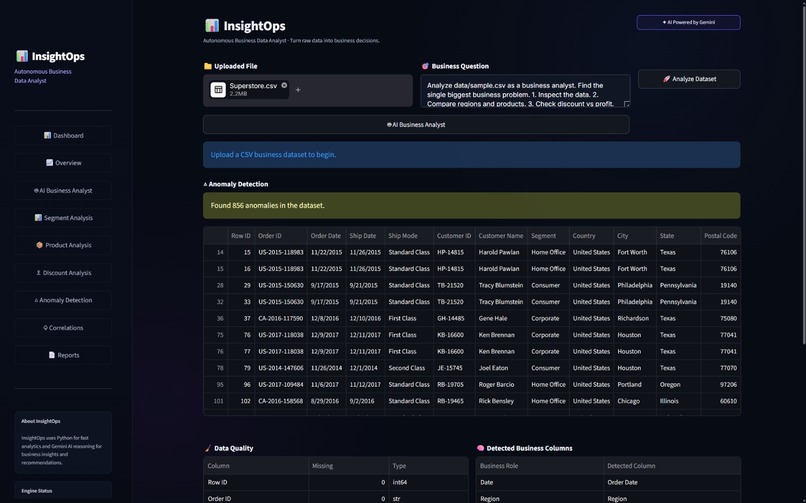
Task: Click the page vertical scrollbar
Action: pyautogui.click(x=803, y=173)
